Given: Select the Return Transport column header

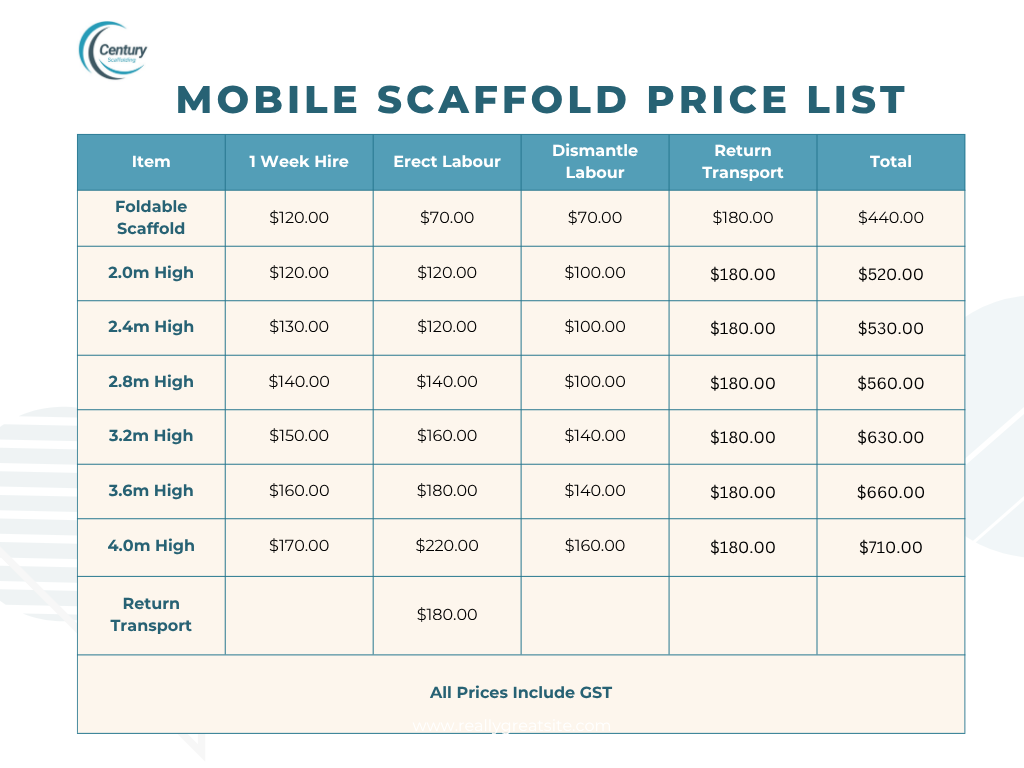Looking at the screenshot, I should pos(743,162).
